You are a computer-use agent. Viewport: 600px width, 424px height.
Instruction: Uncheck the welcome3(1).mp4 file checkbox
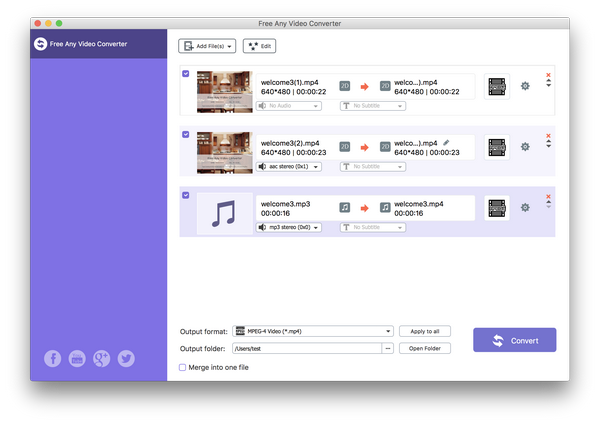(x=186, y=73)
